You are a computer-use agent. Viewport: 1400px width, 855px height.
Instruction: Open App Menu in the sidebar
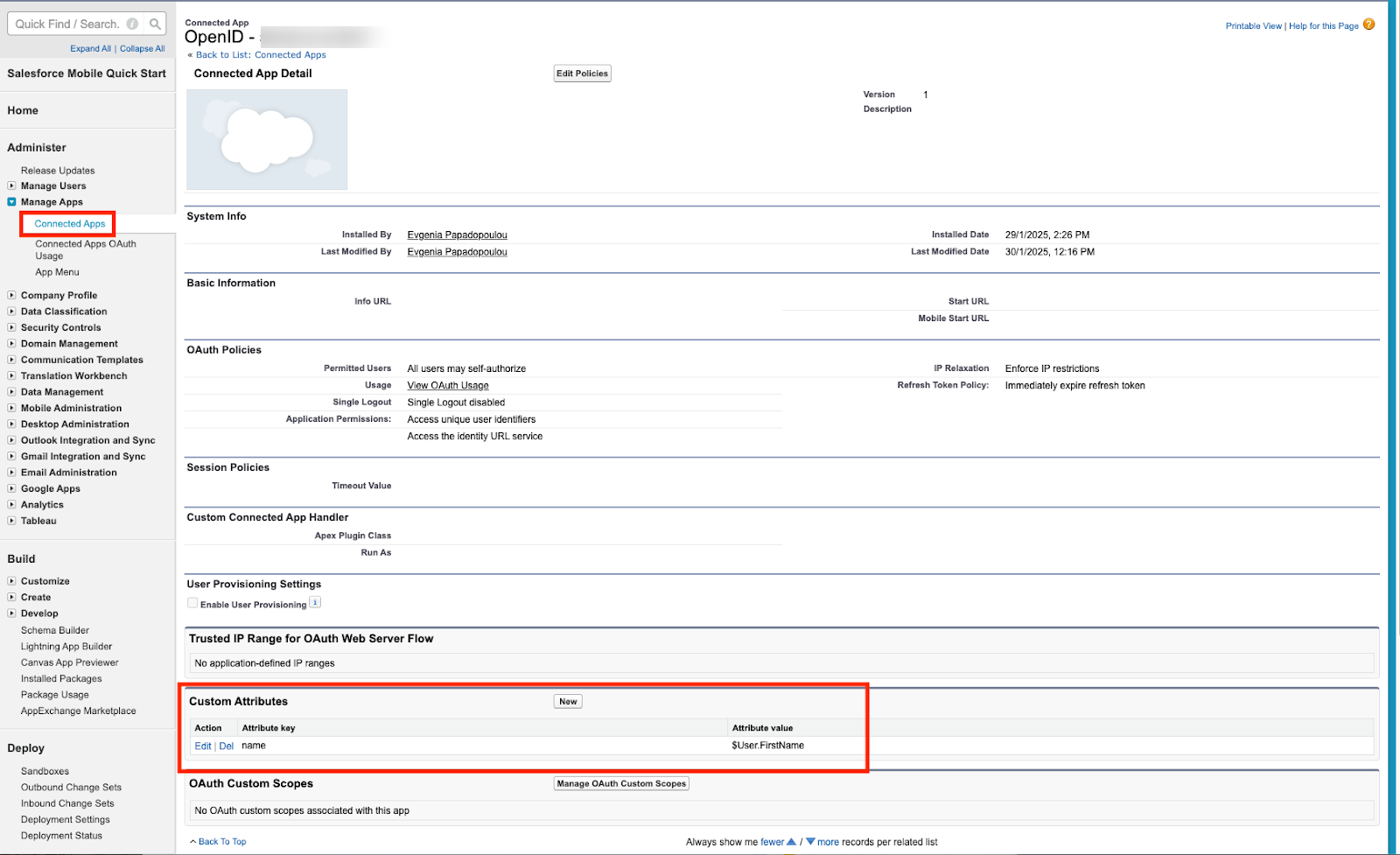coord(57,272)
